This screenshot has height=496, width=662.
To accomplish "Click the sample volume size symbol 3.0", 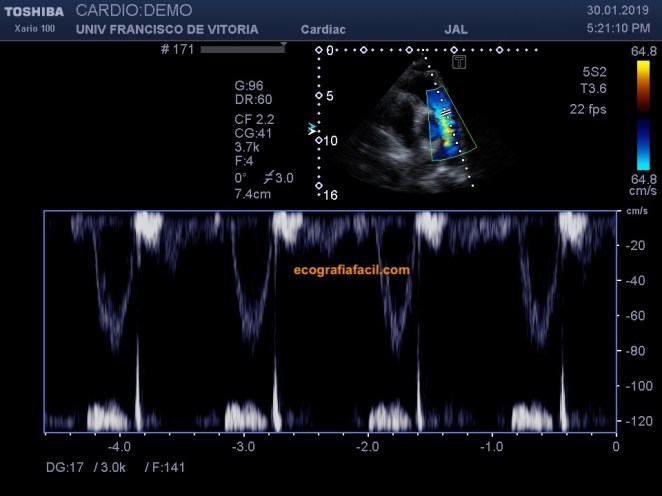I will tap(278, 178).
